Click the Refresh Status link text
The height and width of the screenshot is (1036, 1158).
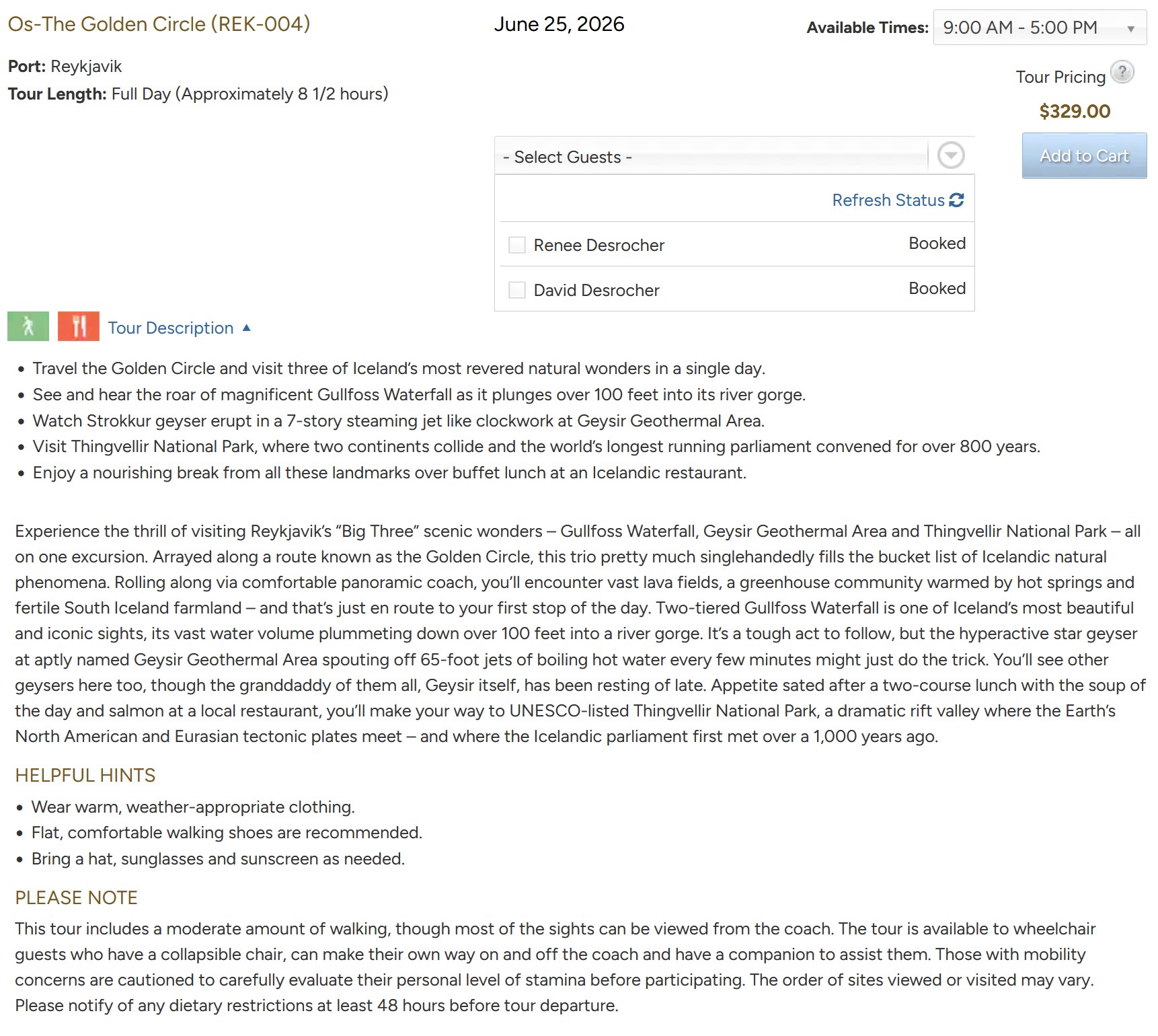(888, 200)
